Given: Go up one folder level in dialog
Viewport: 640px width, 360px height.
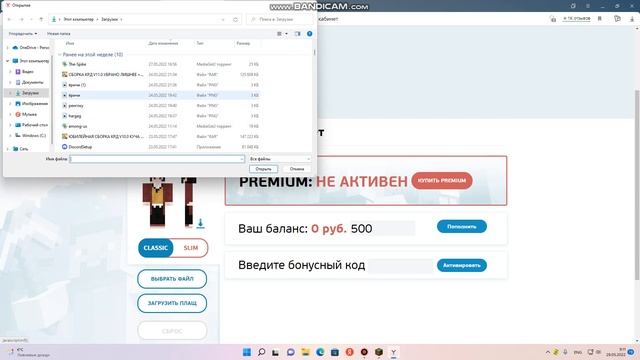Looking at the screenshot, I should (41, 19).
